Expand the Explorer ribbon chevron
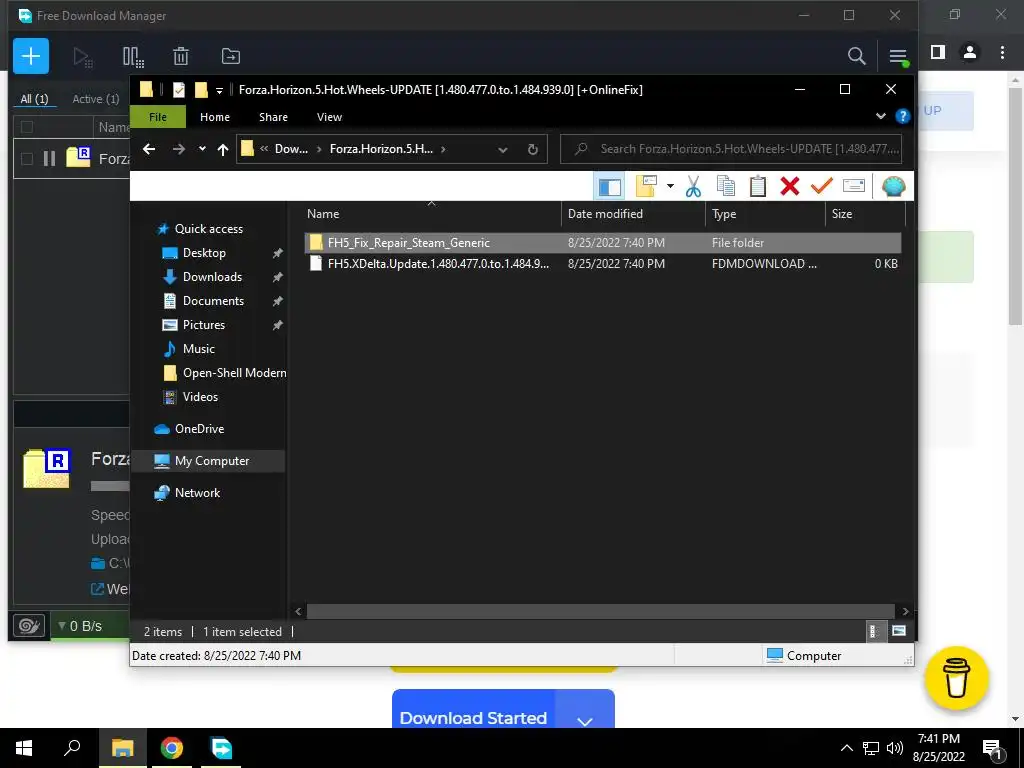Screen dimensions: 1024x768 [880, 116]
